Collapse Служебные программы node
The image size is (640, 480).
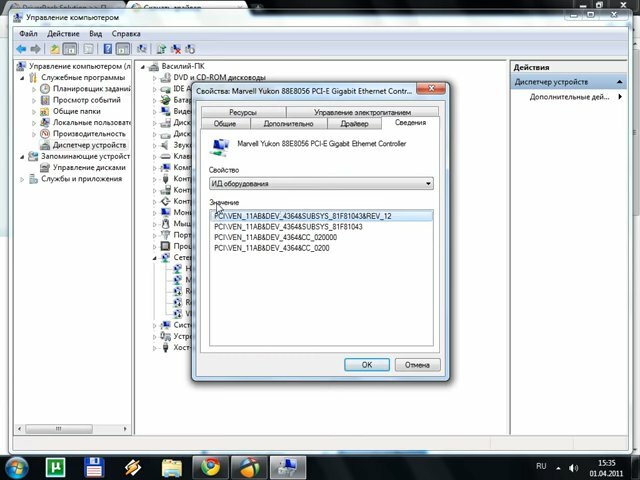(x=22, y=78)
